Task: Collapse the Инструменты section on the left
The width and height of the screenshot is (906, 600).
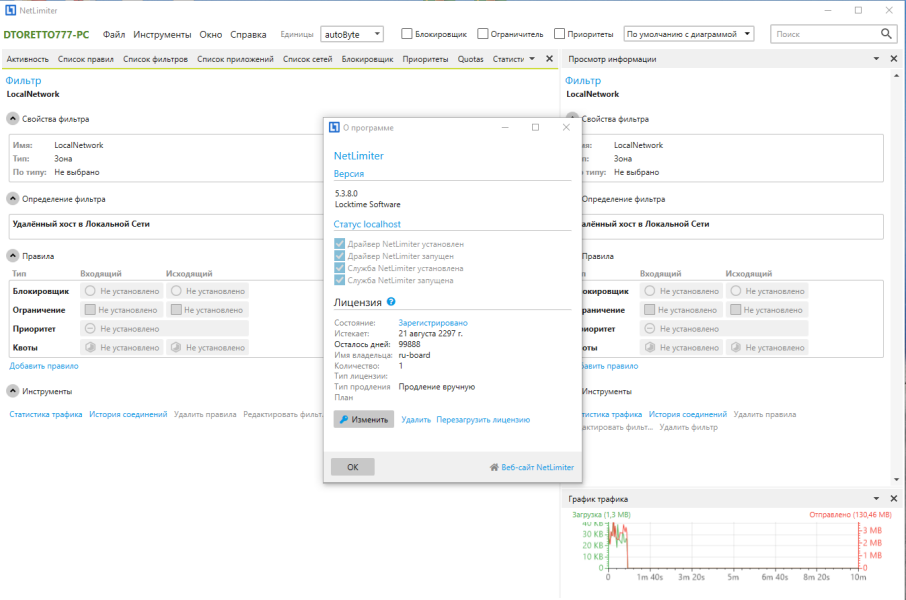Action: pyautogui.click(x=13, y=391)
